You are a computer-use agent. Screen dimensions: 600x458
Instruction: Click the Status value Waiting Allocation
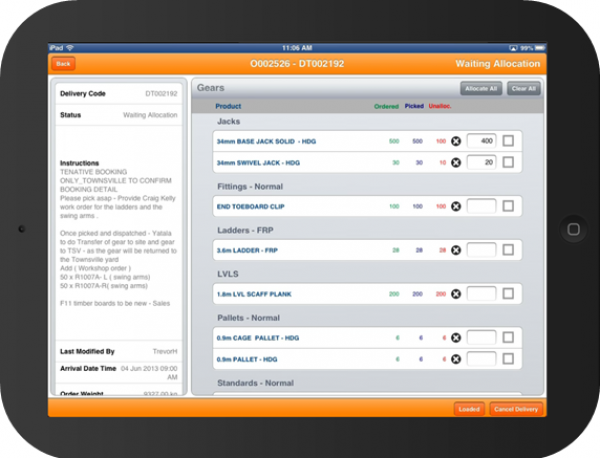pos(150,115)
